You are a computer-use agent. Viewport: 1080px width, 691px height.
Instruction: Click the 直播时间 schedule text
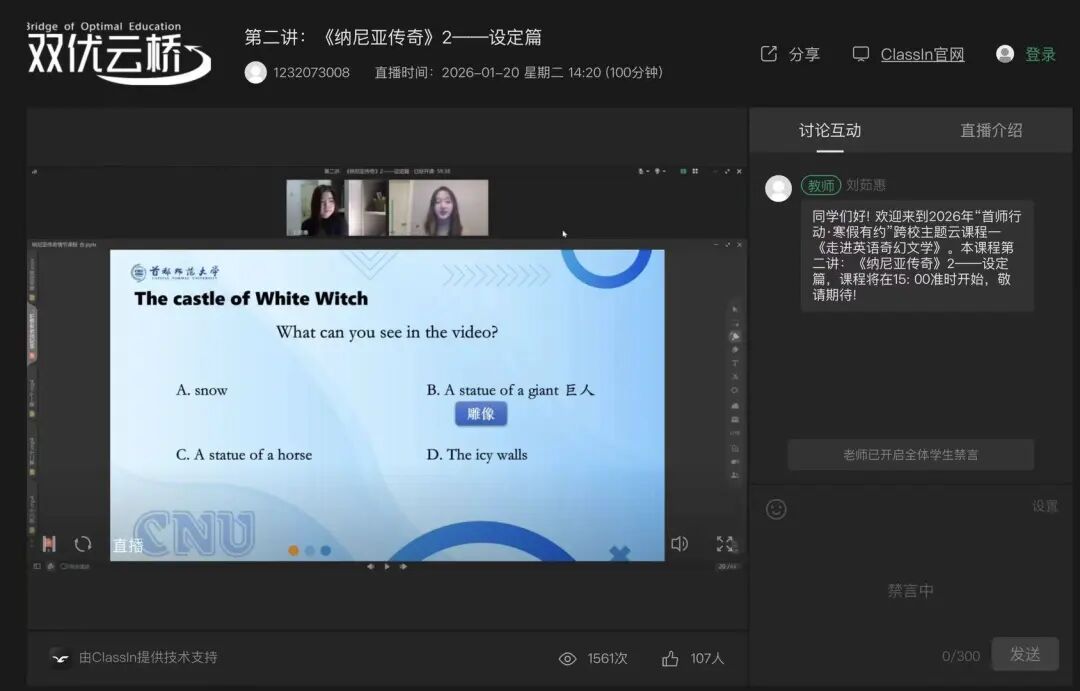tap(519, 72)
